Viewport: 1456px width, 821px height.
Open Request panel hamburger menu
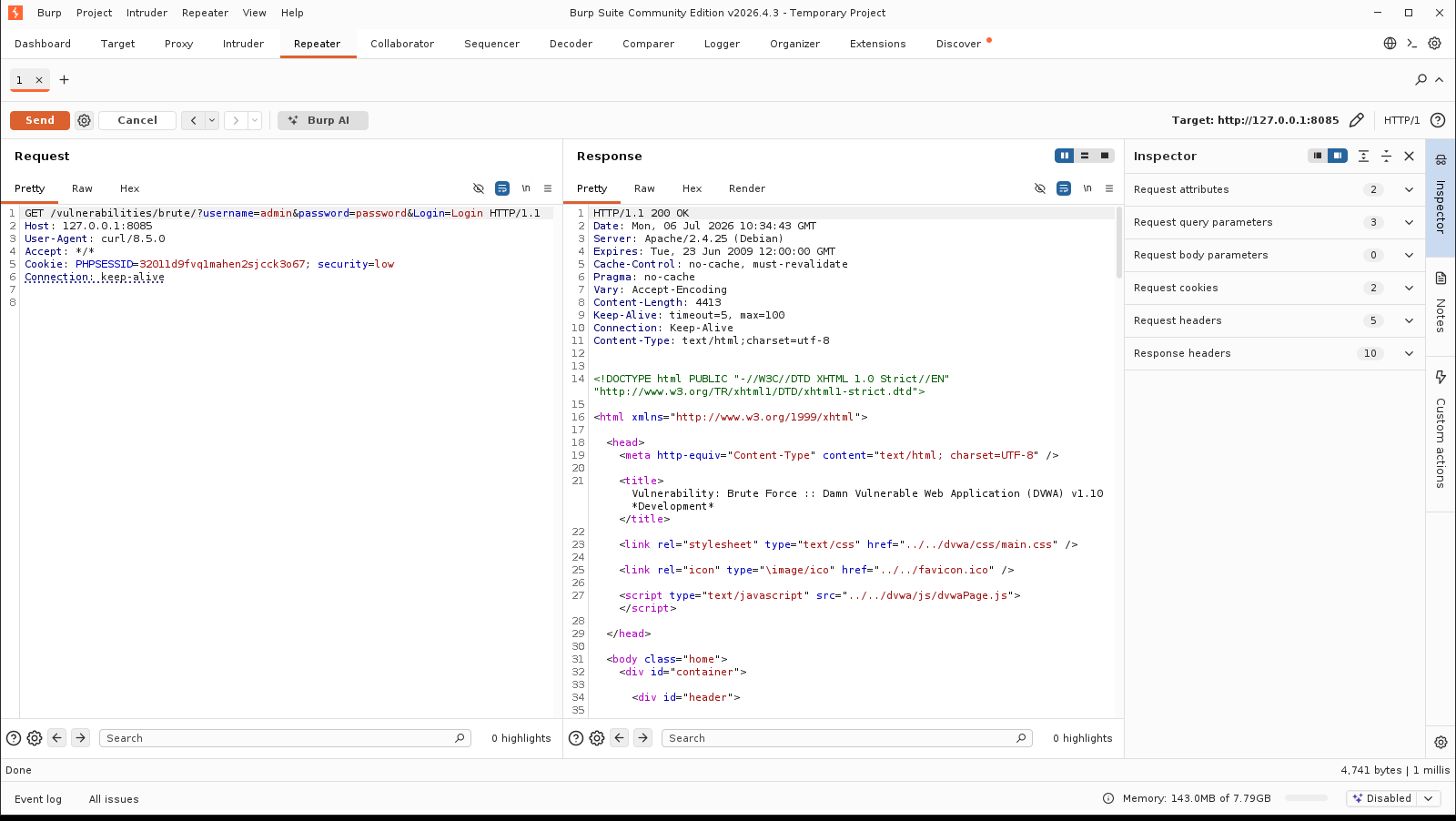[x=548, y=188]
